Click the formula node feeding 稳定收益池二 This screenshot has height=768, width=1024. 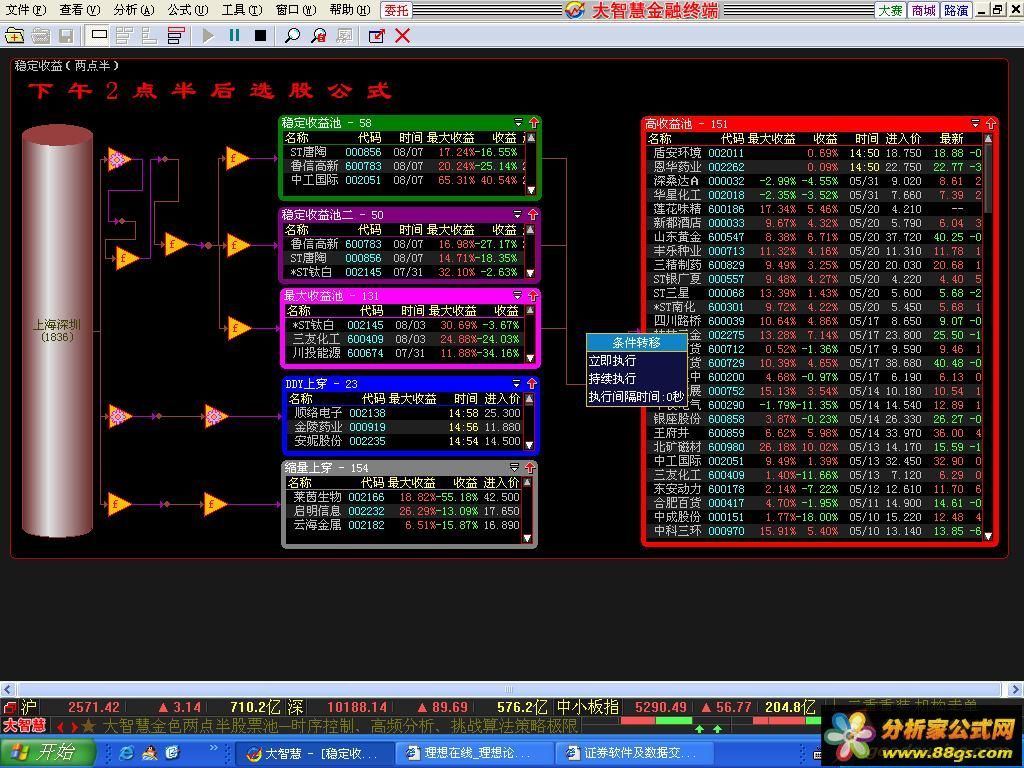coord(237,246)
